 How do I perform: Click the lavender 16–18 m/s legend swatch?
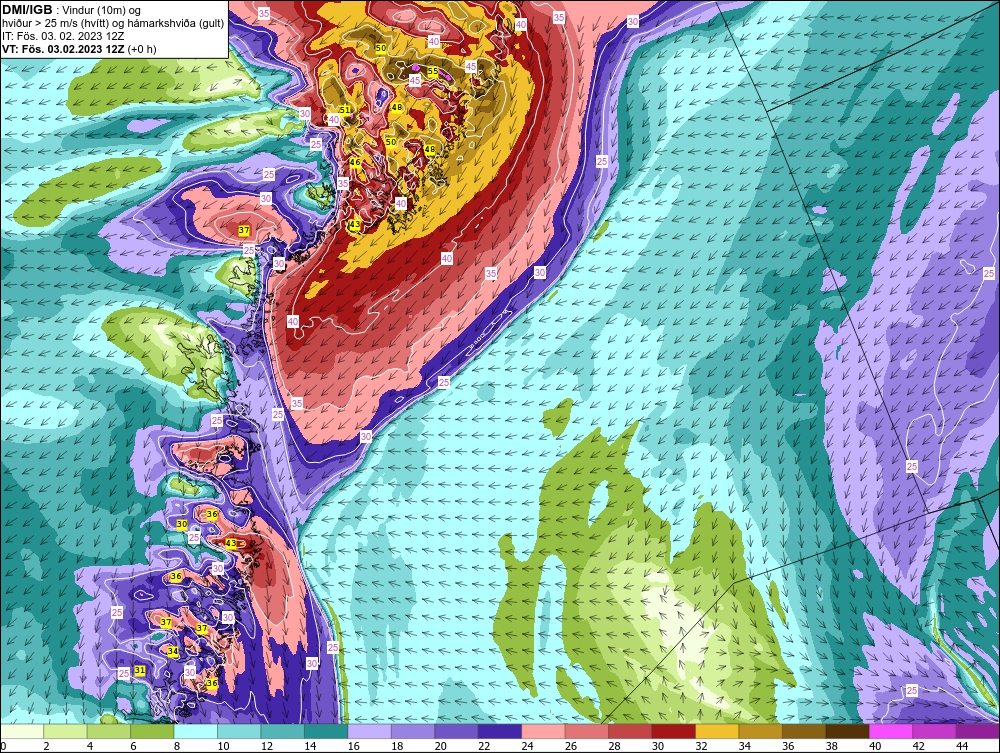coord(370,731)
